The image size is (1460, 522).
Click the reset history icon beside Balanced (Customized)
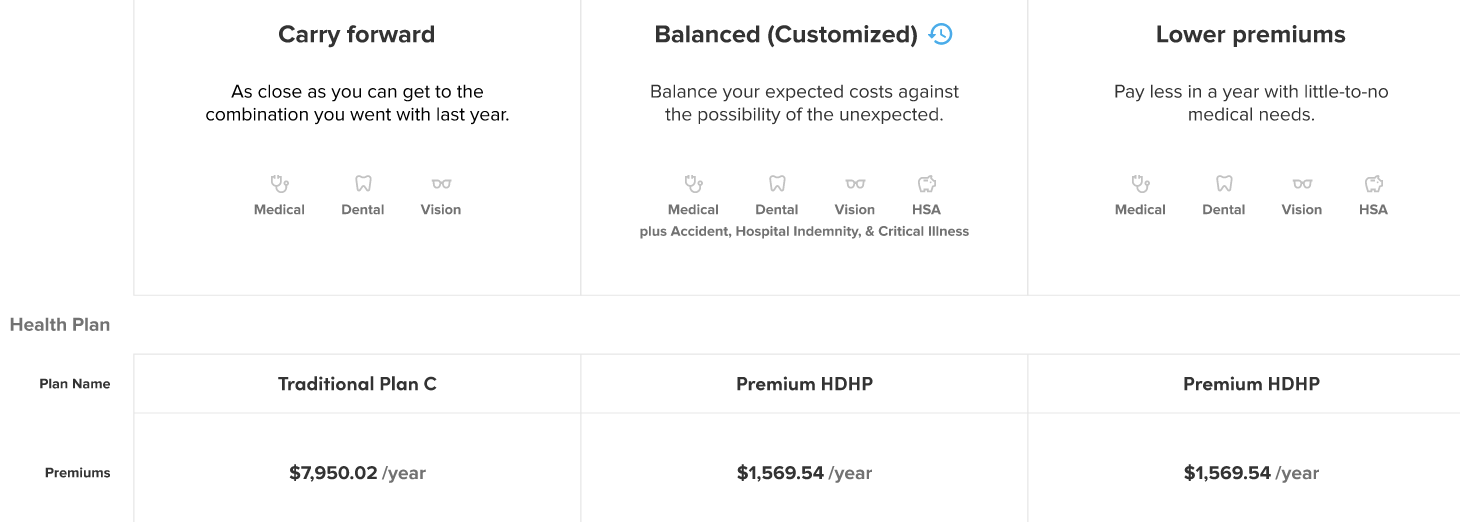940,35
